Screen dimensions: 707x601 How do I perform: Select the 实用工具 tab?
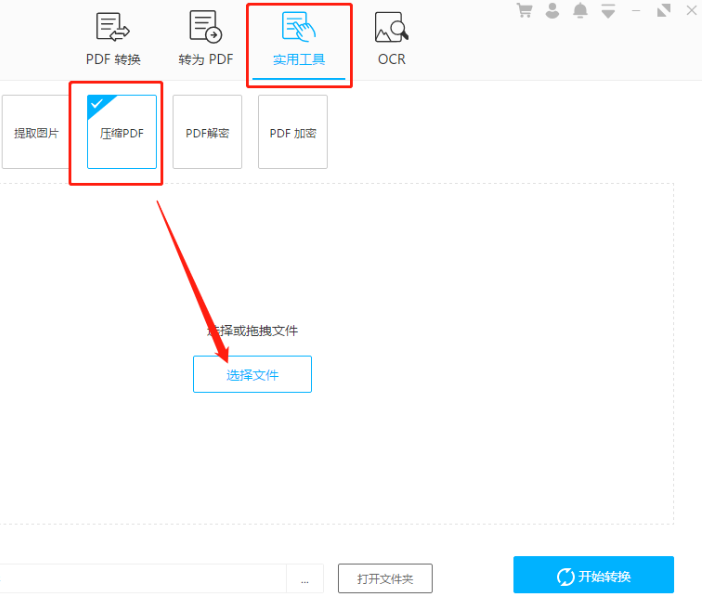(299, 40)
